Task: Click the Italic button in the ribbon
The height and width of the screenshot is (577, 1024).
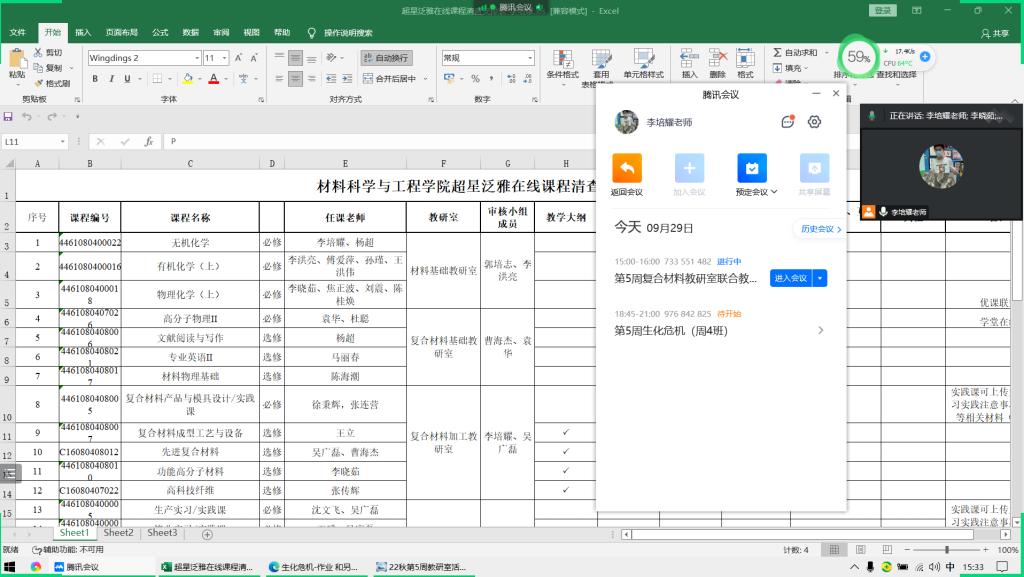Action: pyautogui.click(x=109, y=78)
